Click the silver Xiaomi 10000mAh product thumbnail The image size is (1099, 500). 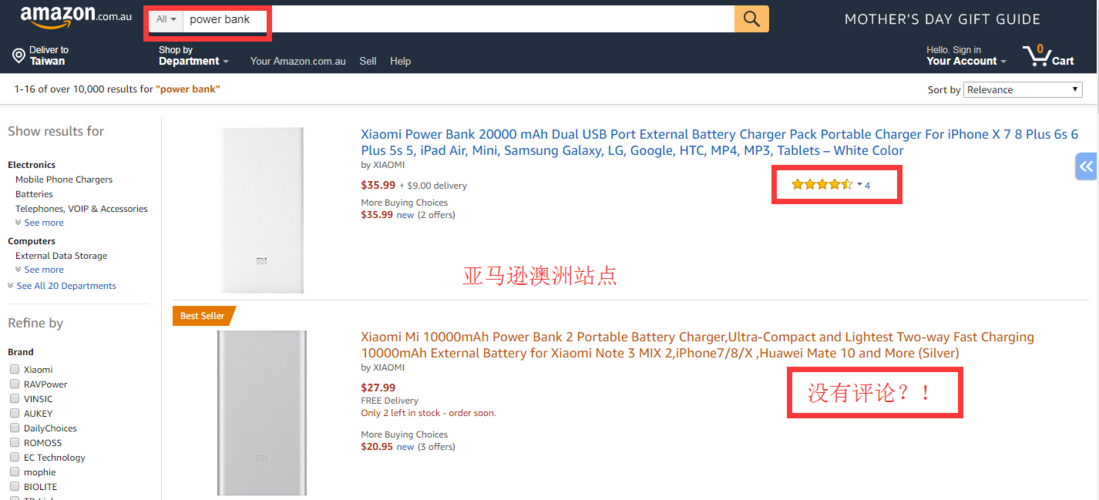[x=261, y=413]
